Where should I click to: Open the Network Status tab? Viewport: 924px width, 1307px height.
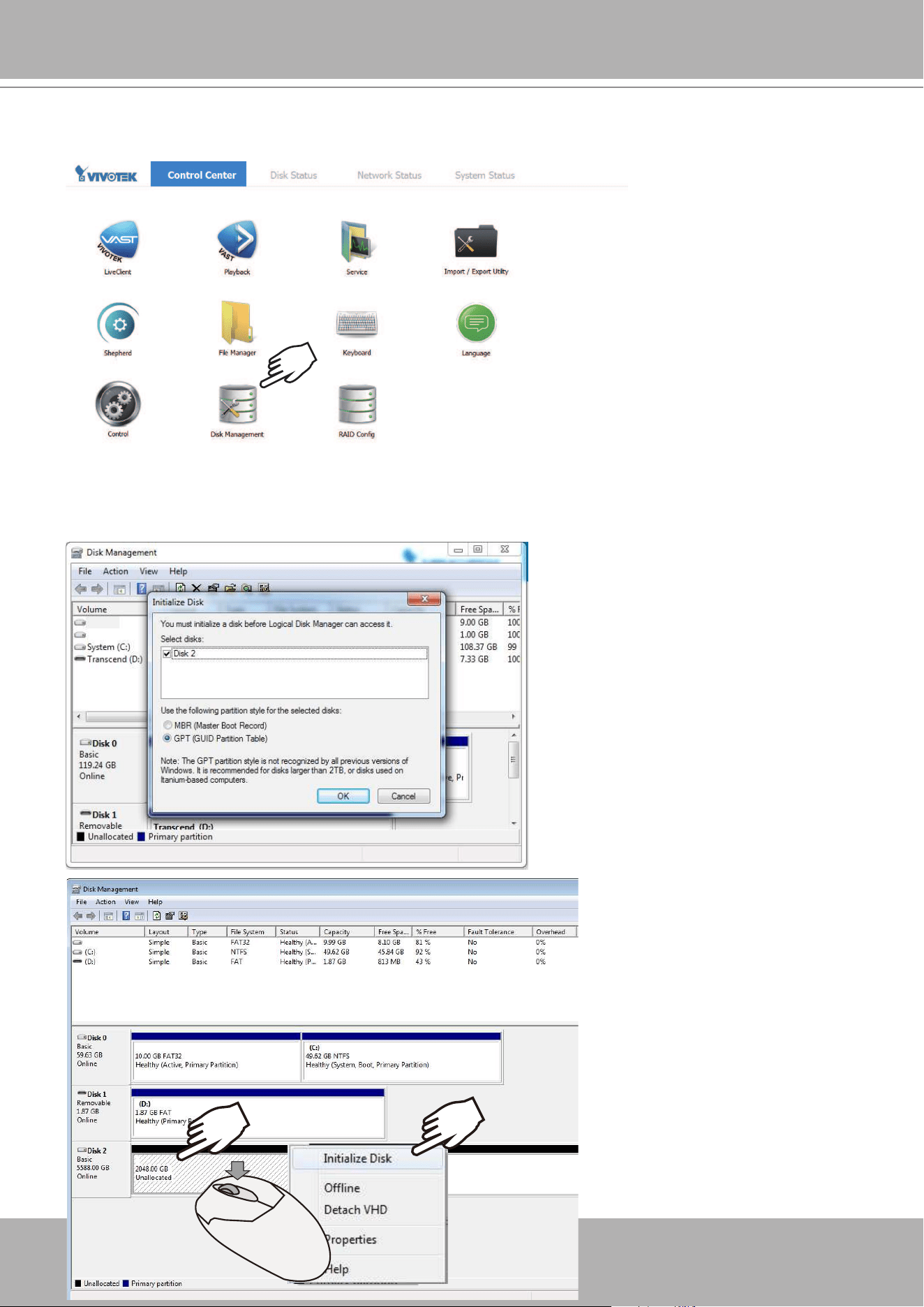(389, 175)
